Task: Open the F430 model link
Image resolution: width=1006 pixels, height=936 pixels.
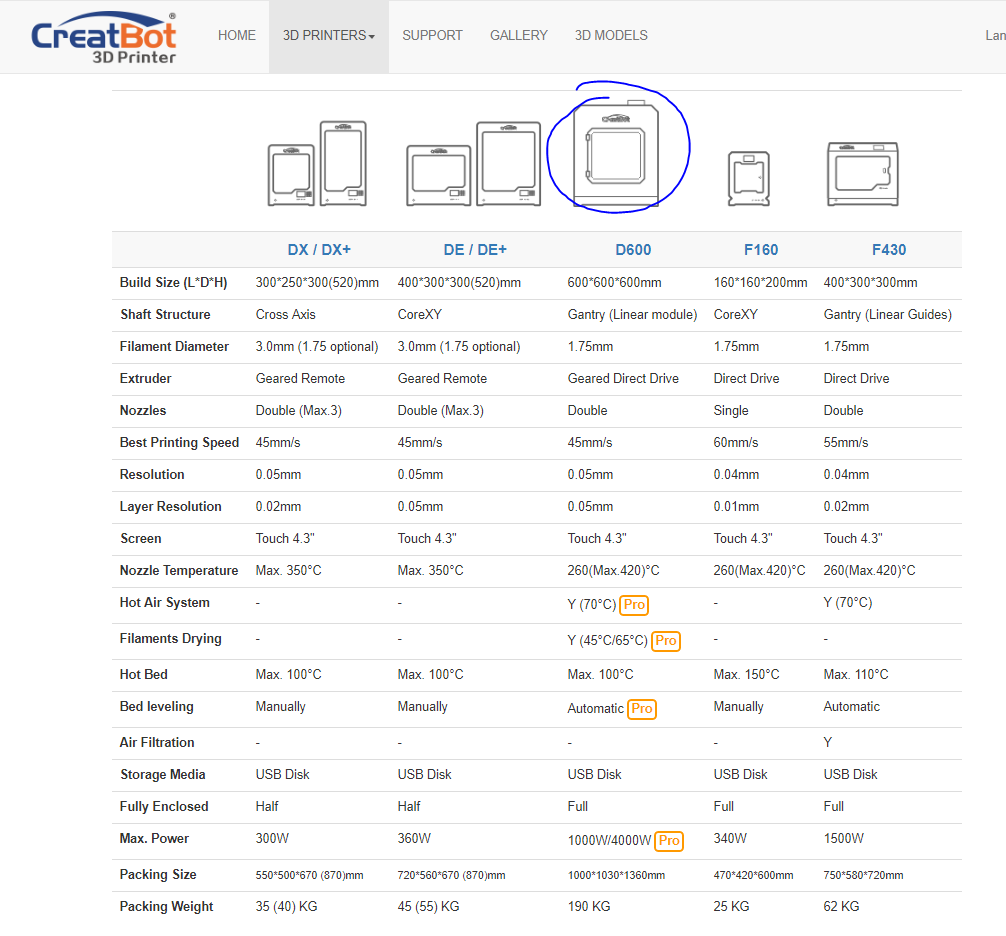Action: [x=889, y=250]
